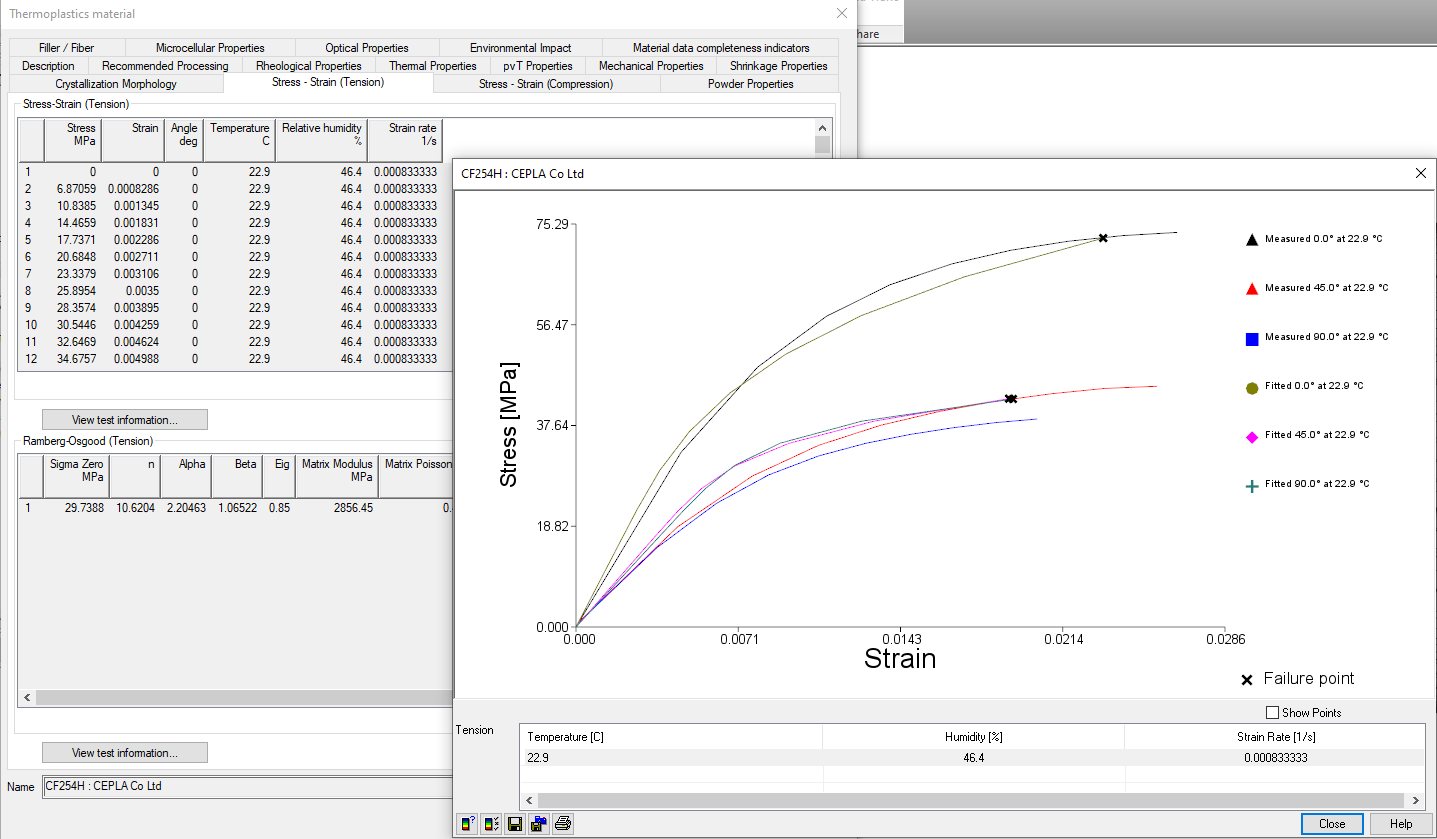Click the Matrix Modulus MPa column header
The width and height of the screenshot is (1437, 839).
coord(337,477)
